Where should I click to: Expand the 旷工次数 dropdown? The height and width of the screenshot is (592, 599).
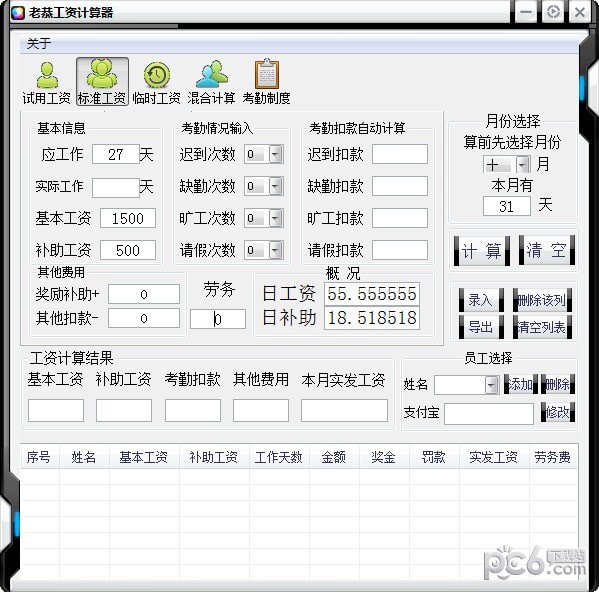[275, 218]
